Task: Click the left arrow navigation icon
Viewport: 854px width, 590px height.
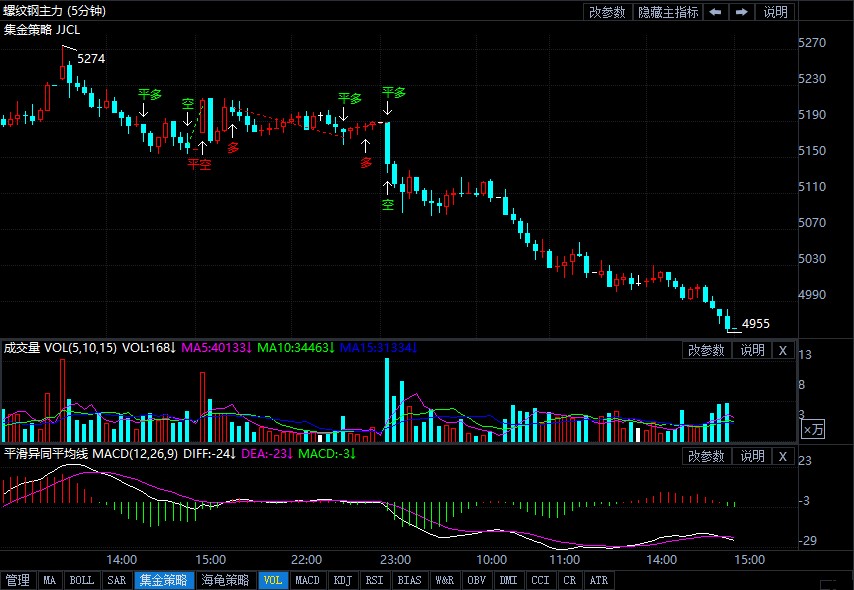Action: click(715, 12)
